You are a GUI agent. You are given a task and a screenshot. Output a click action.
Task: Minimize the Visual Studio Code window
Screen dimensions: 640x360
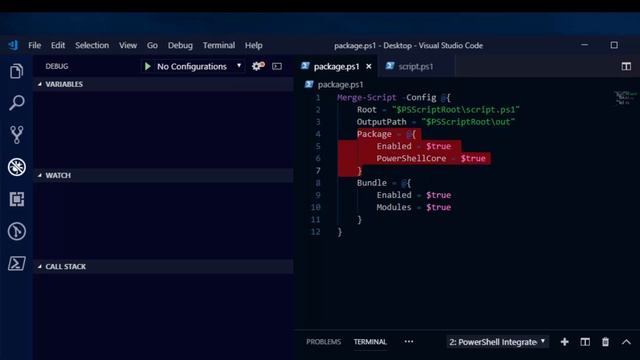(584, 45)
